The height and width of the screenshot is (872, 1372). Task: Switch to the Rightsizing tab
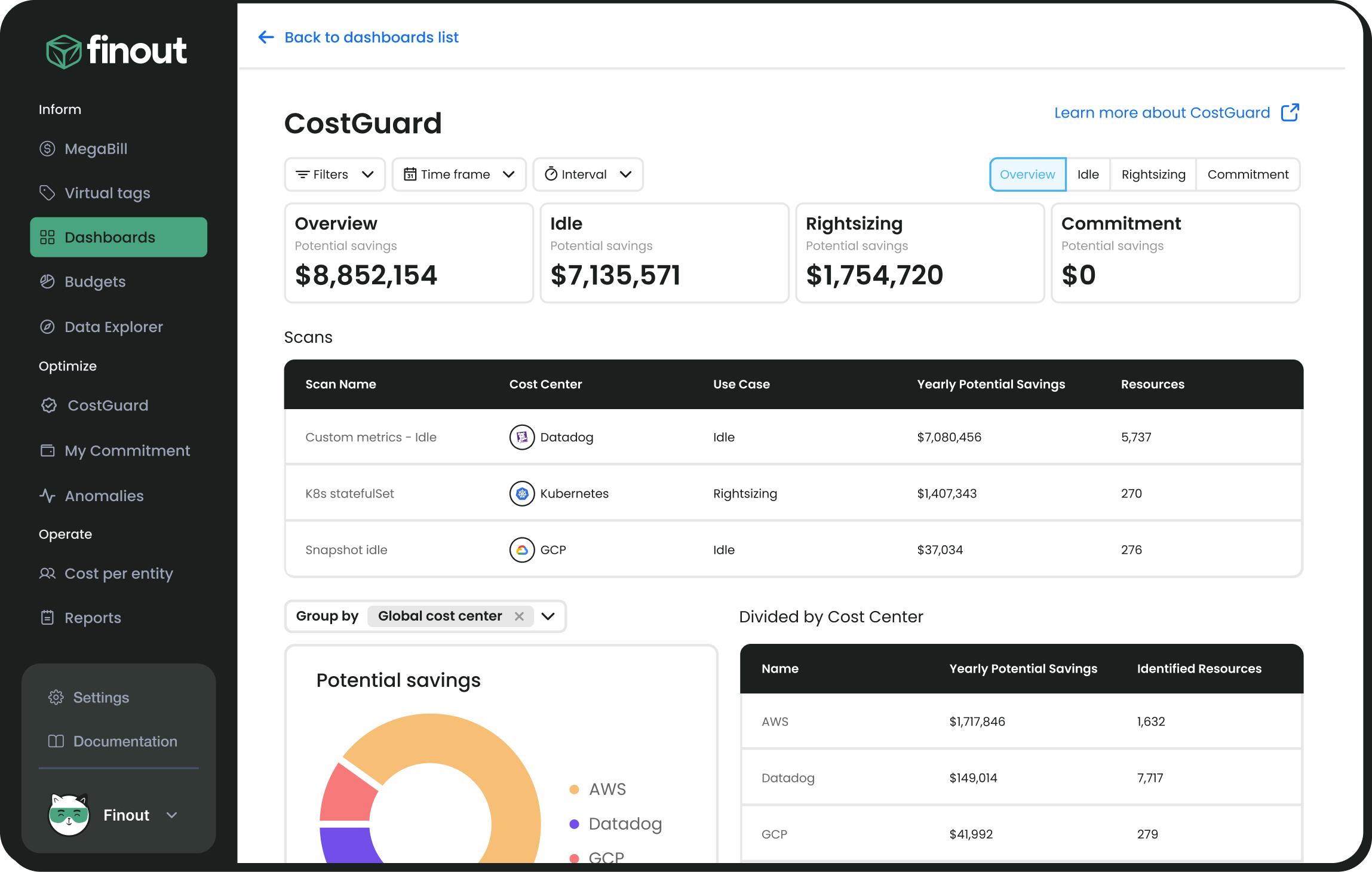point(1153,174)
